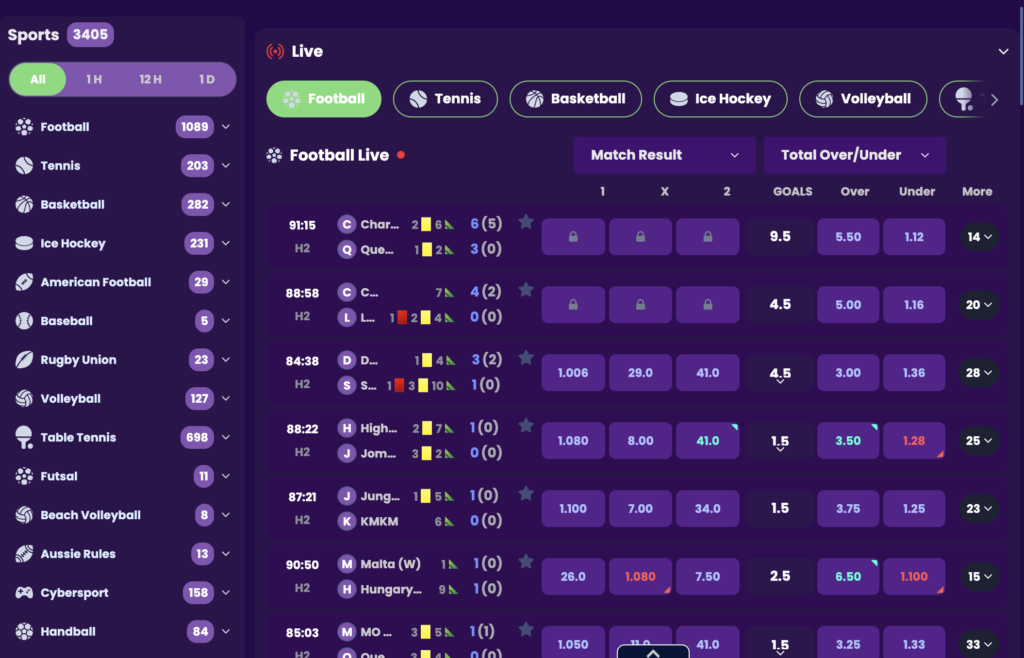Toggle favorite star for the 91:15 match
The width and height of the screenshot is (1024, 658).
(x=526, y=222)
